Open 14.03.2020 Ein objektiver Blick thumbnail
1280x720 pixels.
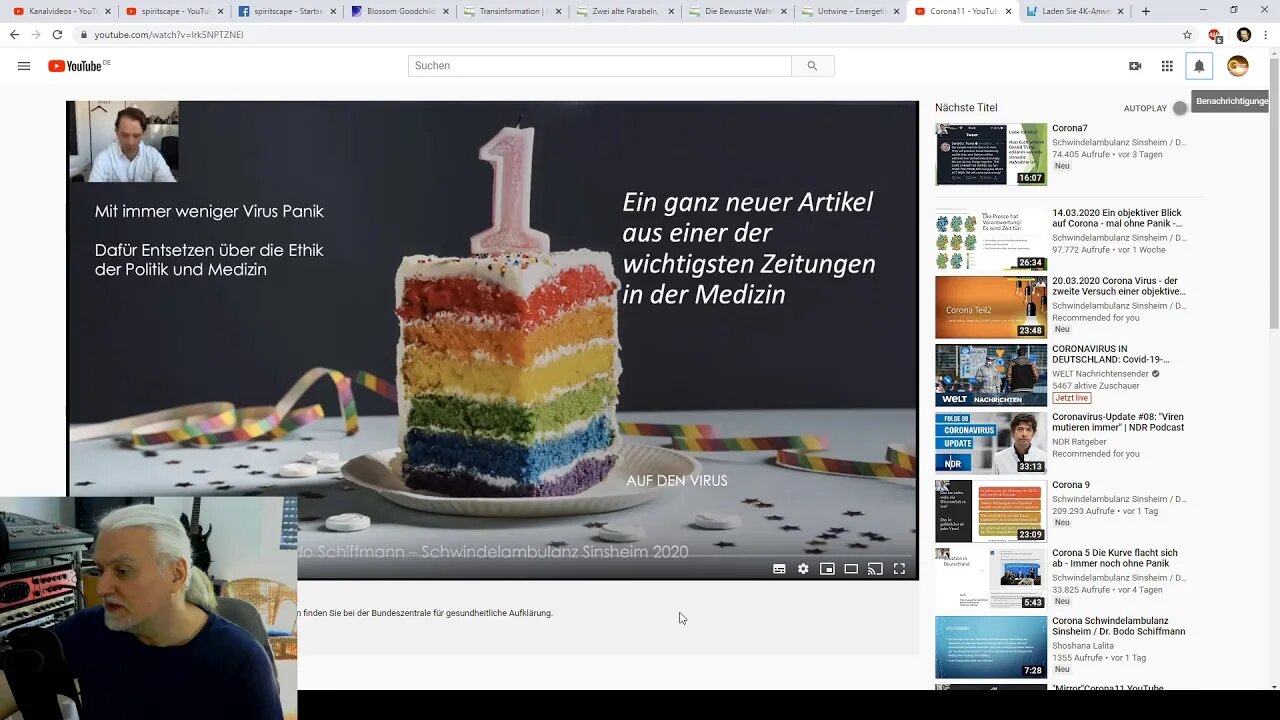pyautogui.click(x=991, y=239)
